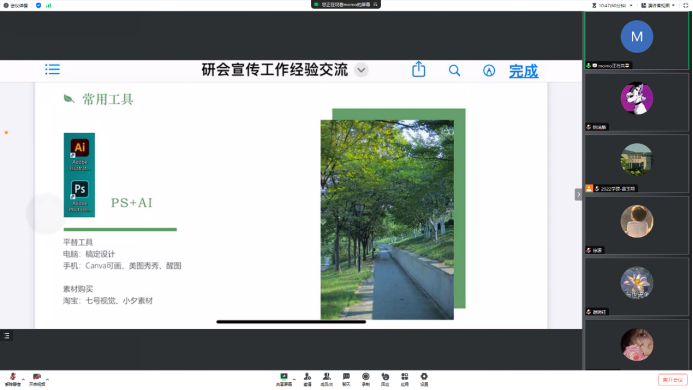The image size is (693, 390).
Task: Open meeting settings gear
Action: tap(424, 379)
